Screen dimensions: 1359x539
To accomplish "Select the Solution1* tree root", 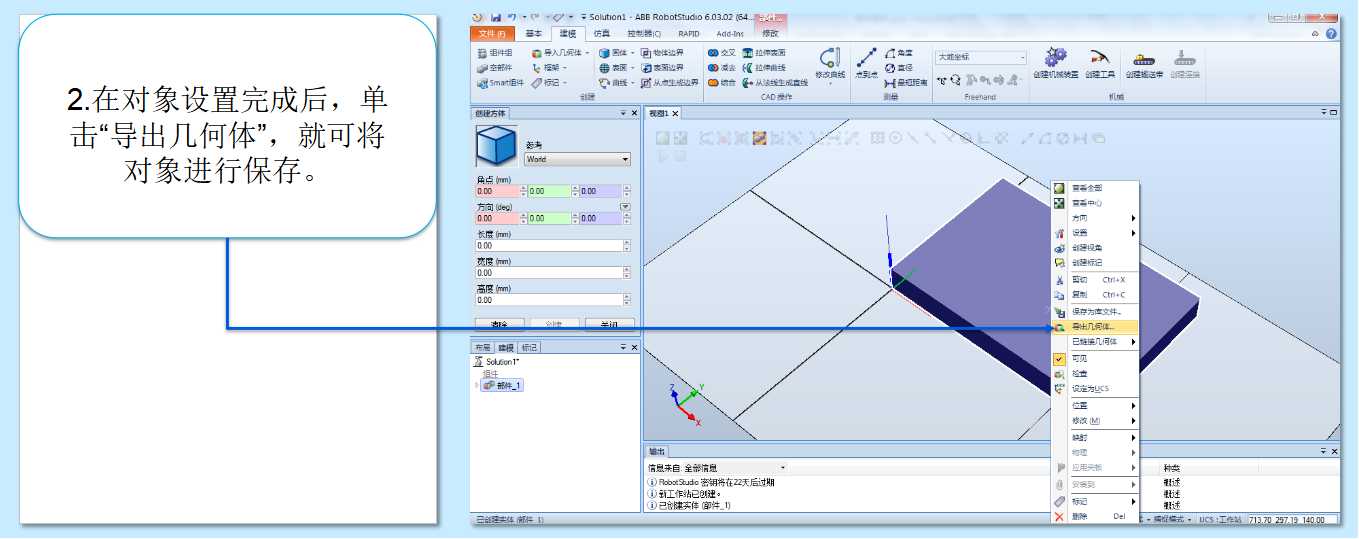I will pos(502,362).
